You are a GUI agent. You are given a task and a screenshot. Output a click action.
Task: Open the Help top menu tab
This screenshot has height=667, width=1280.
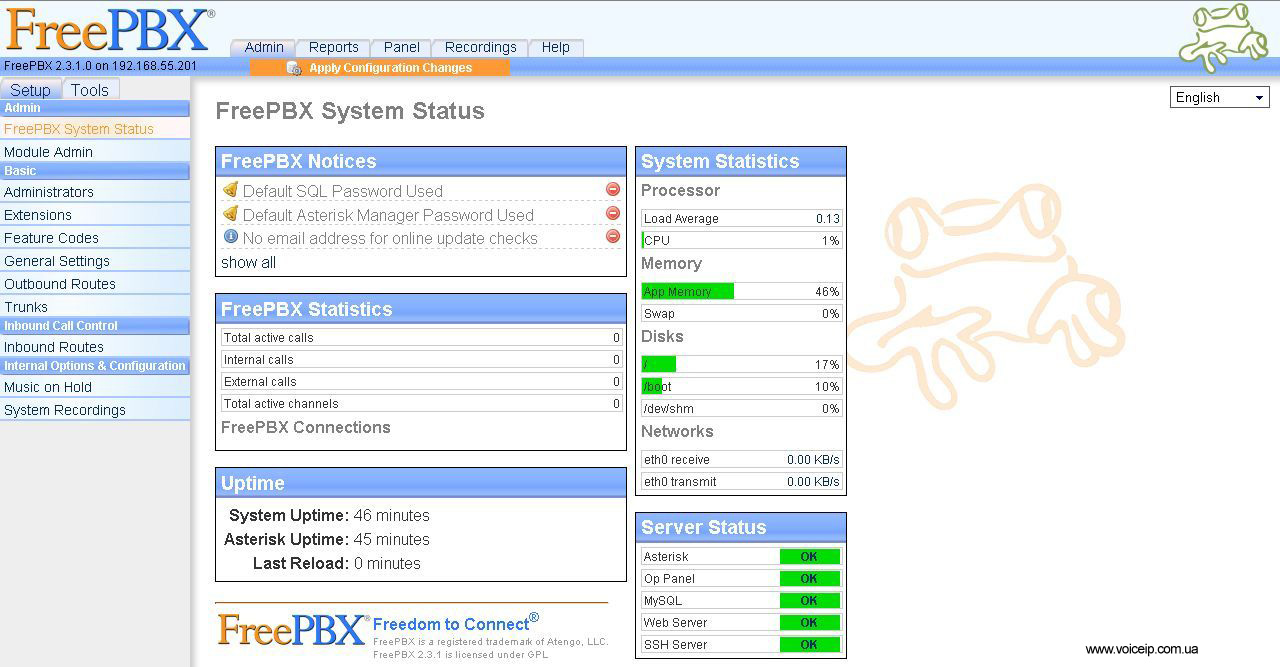(x=556, y=47)
